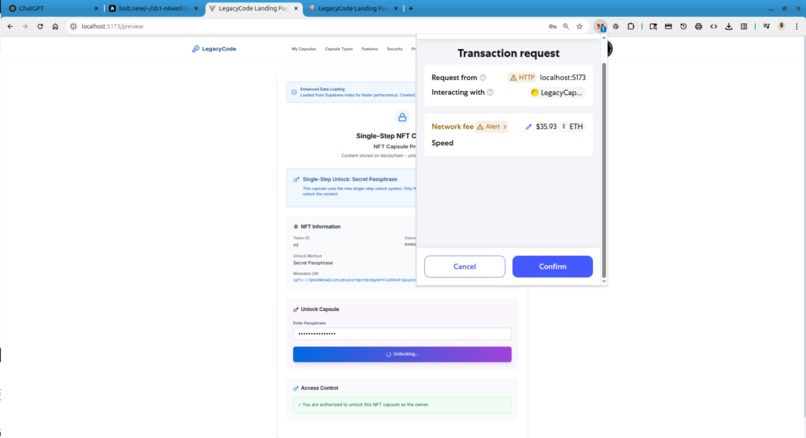Open the payment card icon in toolbar
Screen dimensions: 806x438
click(x=668, y=26)
